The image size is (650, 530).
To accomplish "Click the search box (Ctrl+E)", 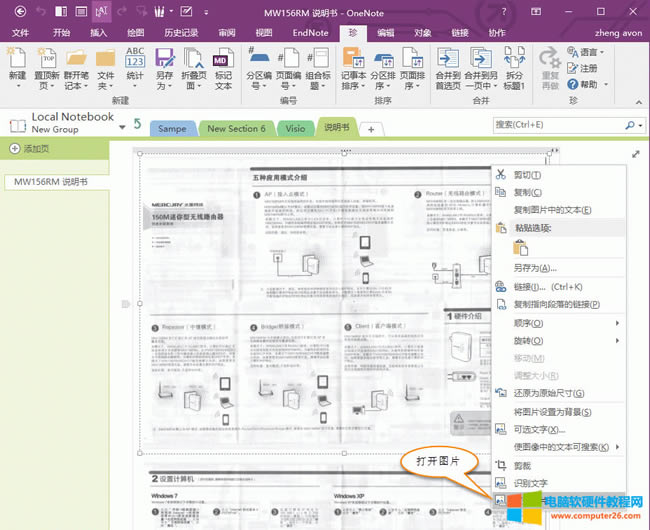I will 558,125.
